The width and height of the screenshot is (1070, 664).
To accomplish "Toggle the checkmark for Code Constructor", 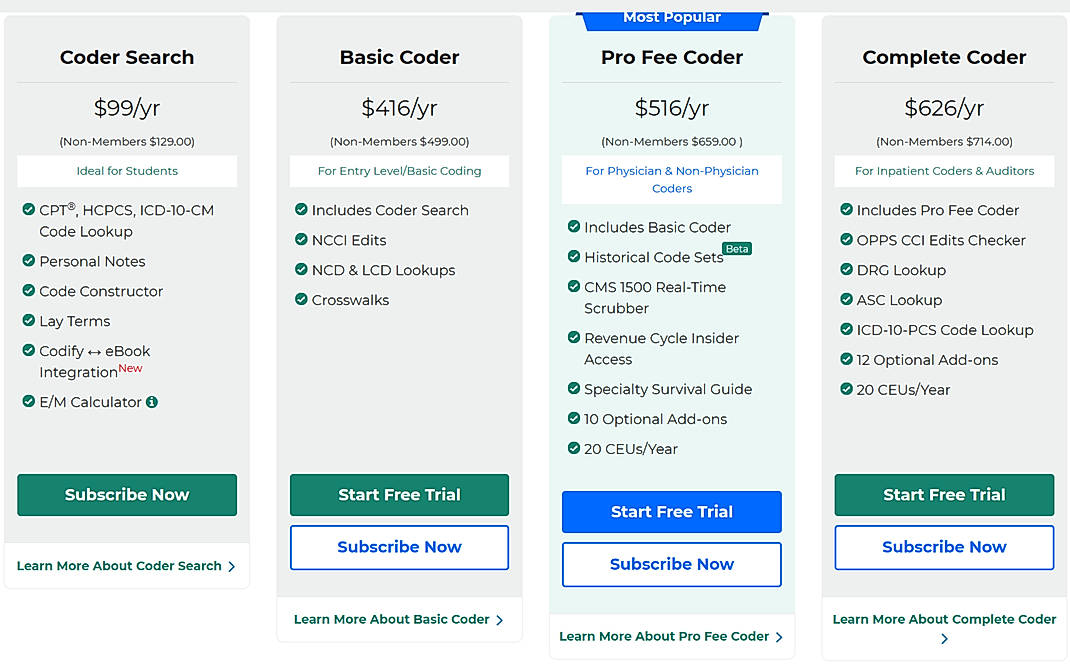I will (x=29, y=291).
